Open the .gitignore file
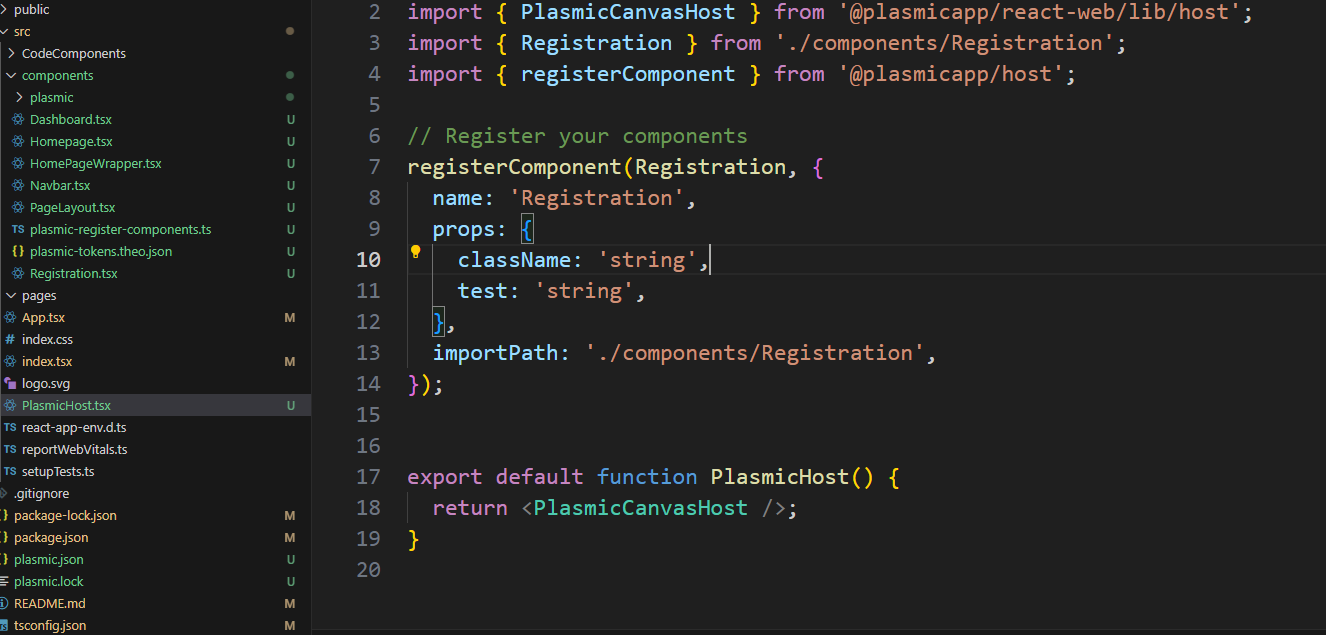Screen dimensions: 1326x635 [41, 494]
